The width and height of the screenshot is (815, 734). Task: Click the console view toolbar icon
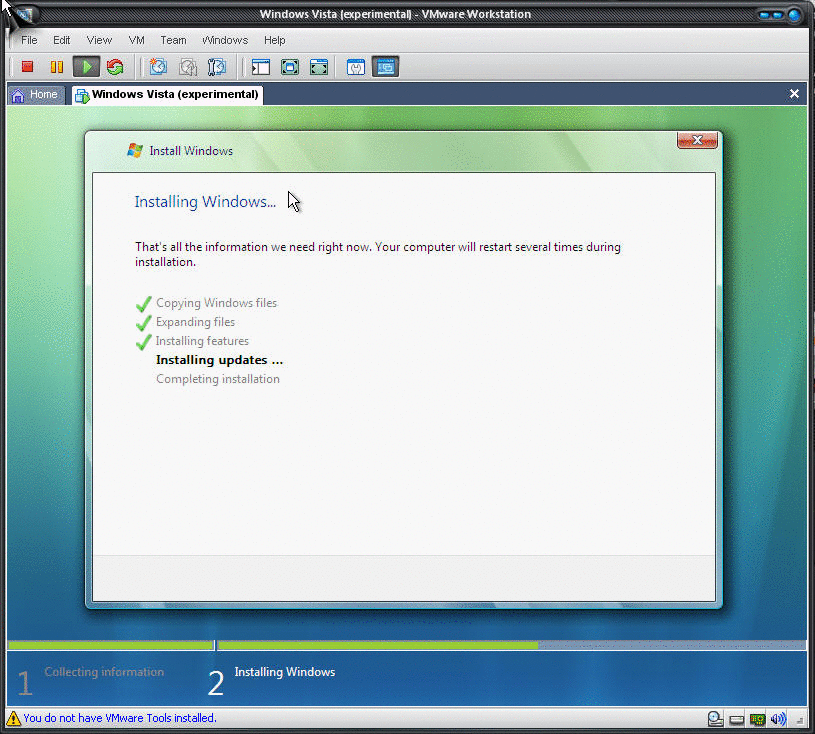(x=385, y=67)
